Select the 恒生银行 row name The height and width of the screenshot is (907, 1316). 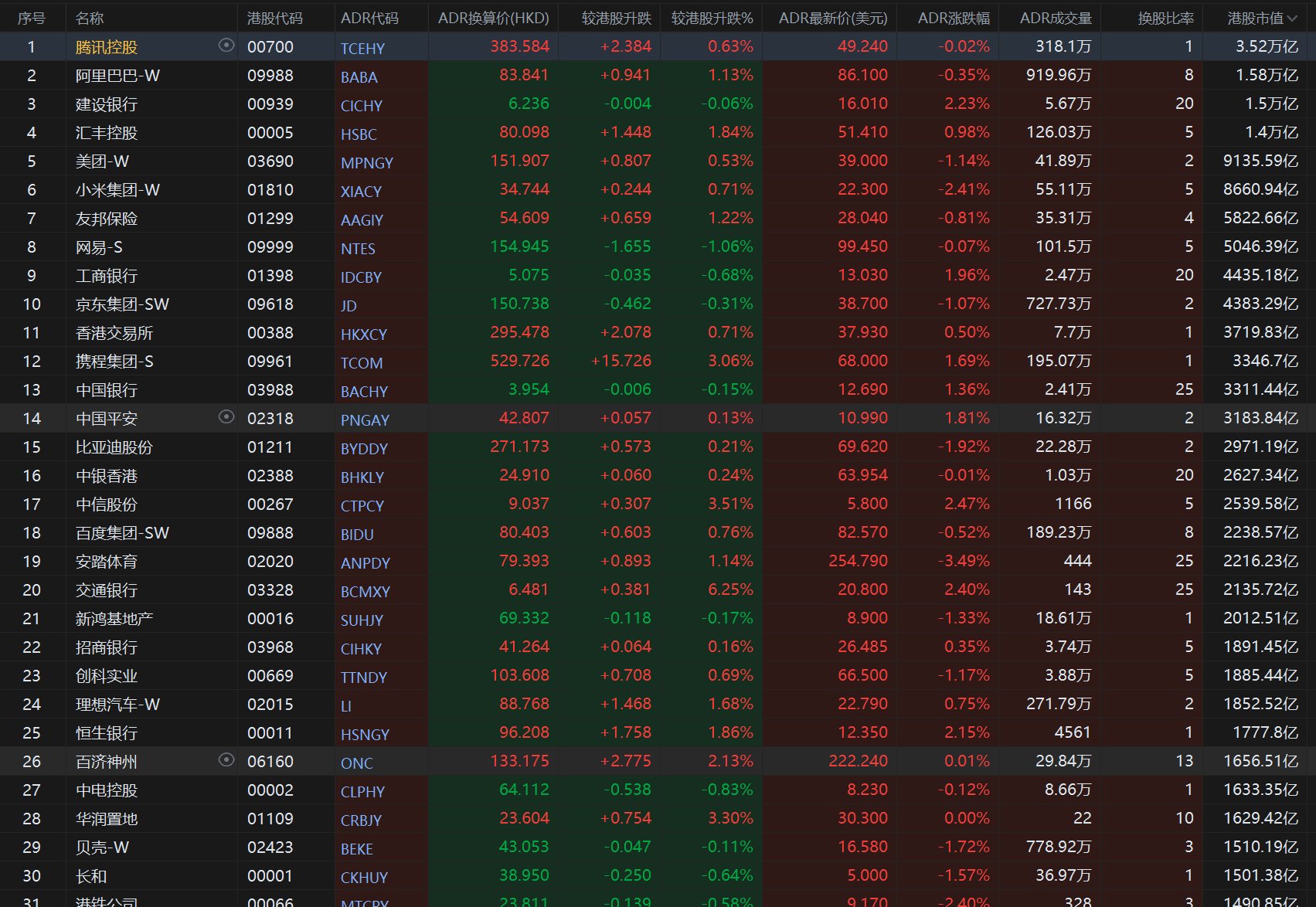(107, 733)
